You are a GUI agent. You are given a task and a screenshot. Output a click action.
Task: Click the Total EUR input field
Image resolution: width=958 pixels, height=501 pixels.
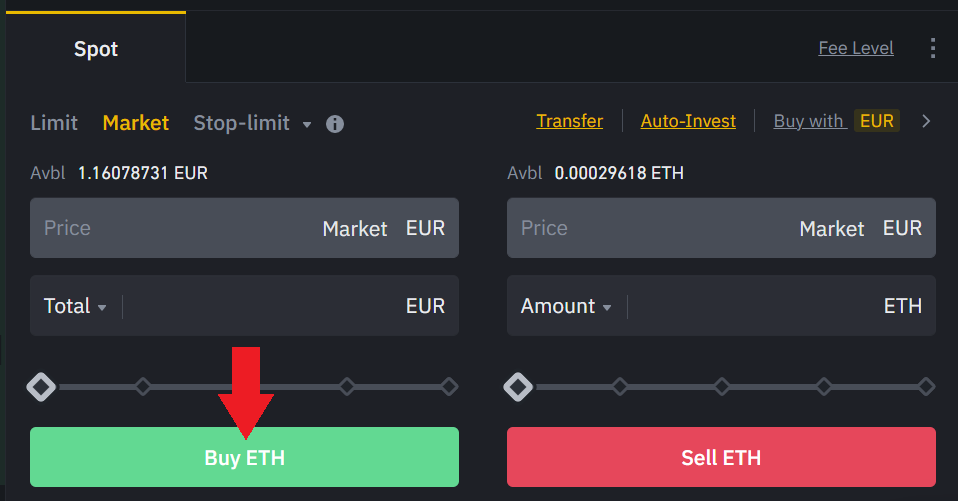pos(260,306)
